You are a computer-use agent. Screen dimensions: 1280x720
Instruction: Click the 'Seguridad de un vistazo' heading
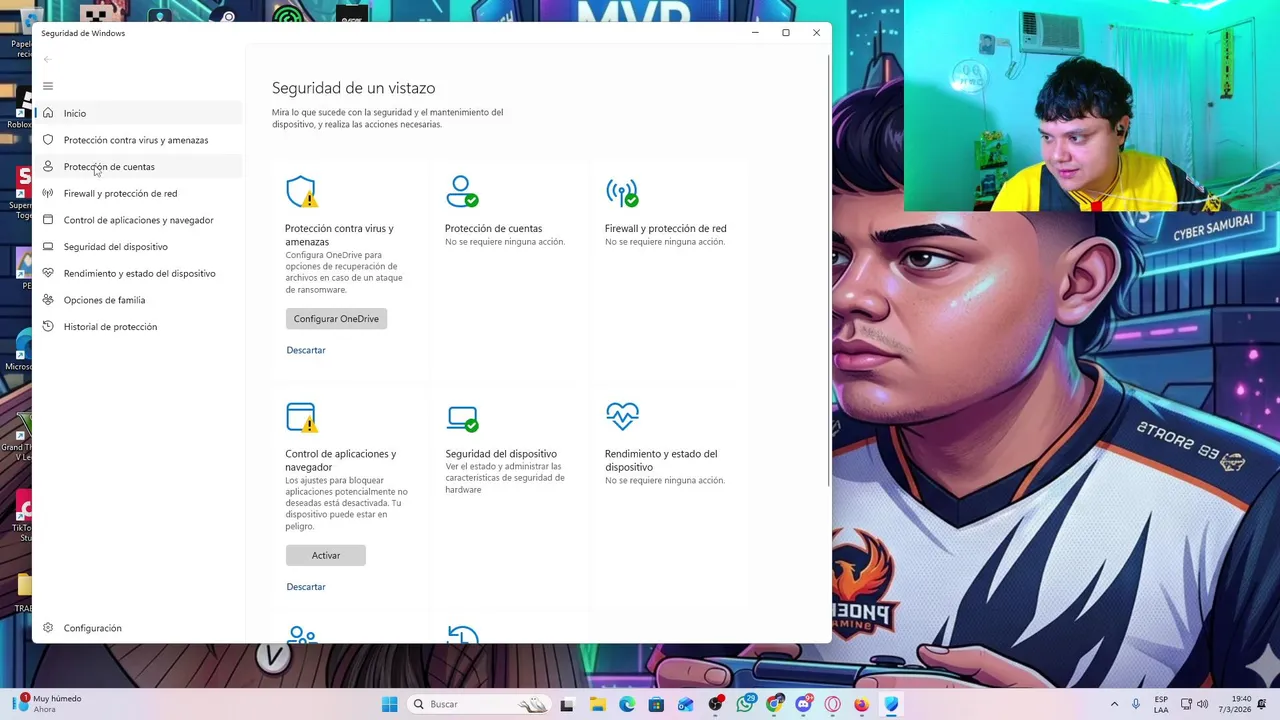(x=353, y=88)
